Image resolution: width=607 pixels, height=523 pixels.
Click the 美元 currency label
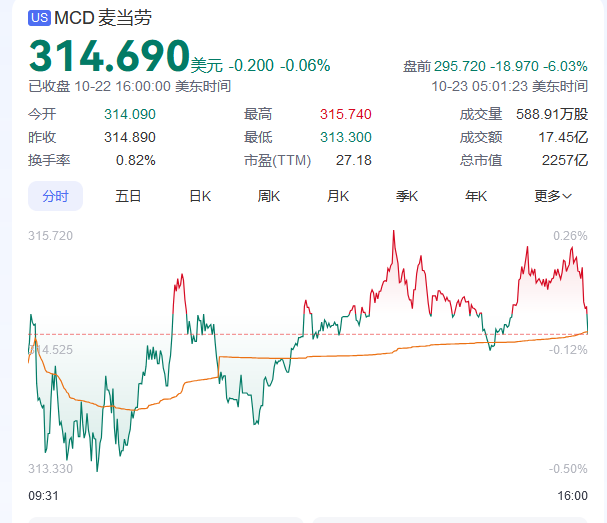[207, 65]
